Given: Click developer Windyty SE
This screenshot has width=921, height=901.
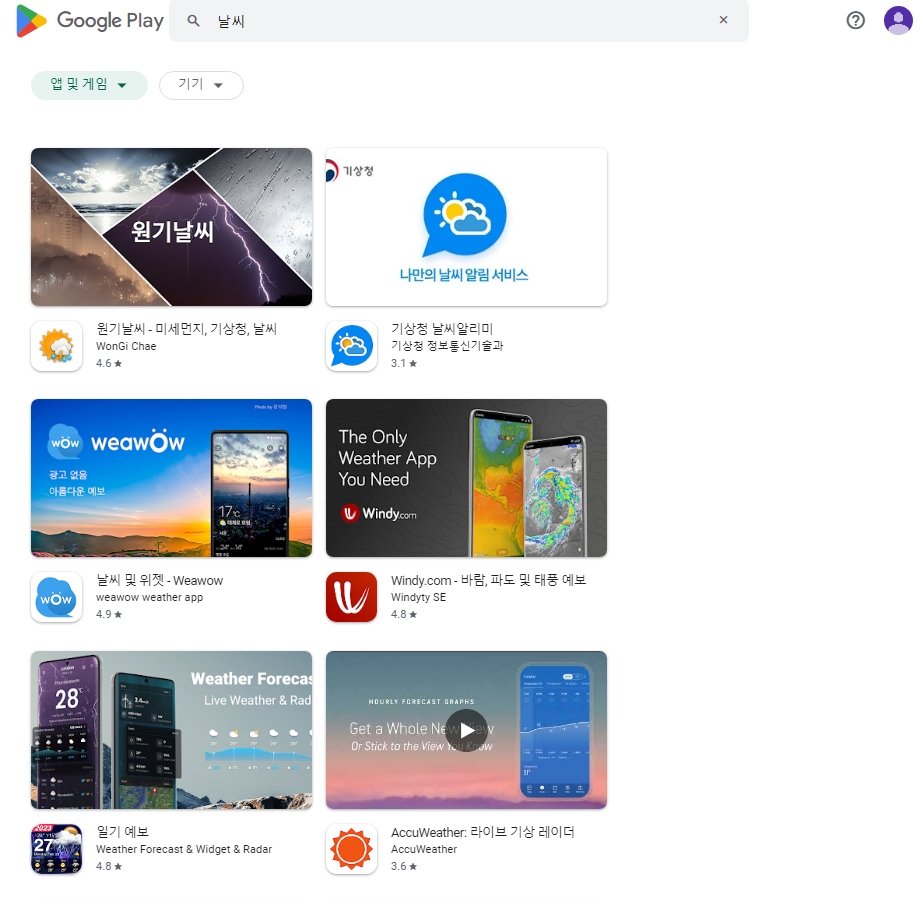Looking at the screenshot, I should pos(418,597).
